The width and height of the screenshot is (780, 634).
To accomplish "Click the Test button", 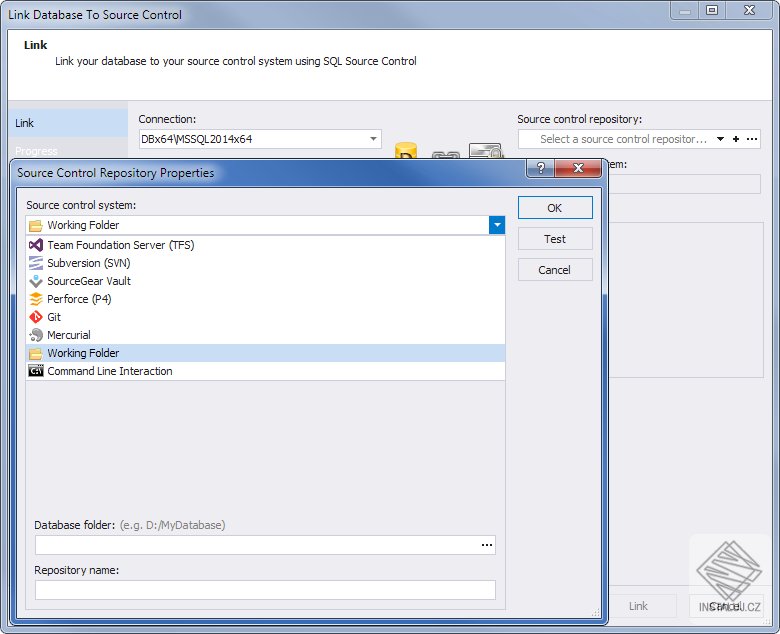I will pyautogui.click(x=555, y=239).
